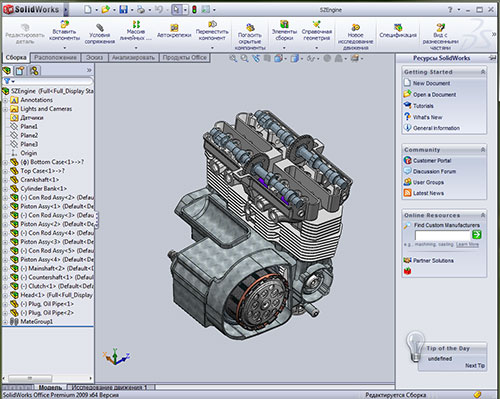Switch to the Анализировать tab
This screenshot has width=500, height=399.
coord(133,58)
